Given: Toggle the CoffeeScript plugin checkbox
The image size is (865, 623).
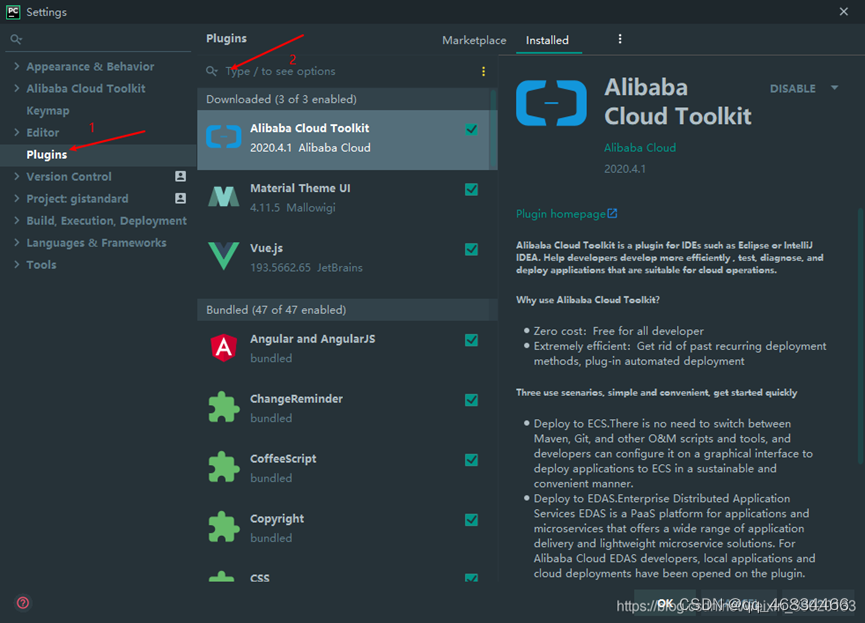Looking at the screenshot, I should 471,460.
